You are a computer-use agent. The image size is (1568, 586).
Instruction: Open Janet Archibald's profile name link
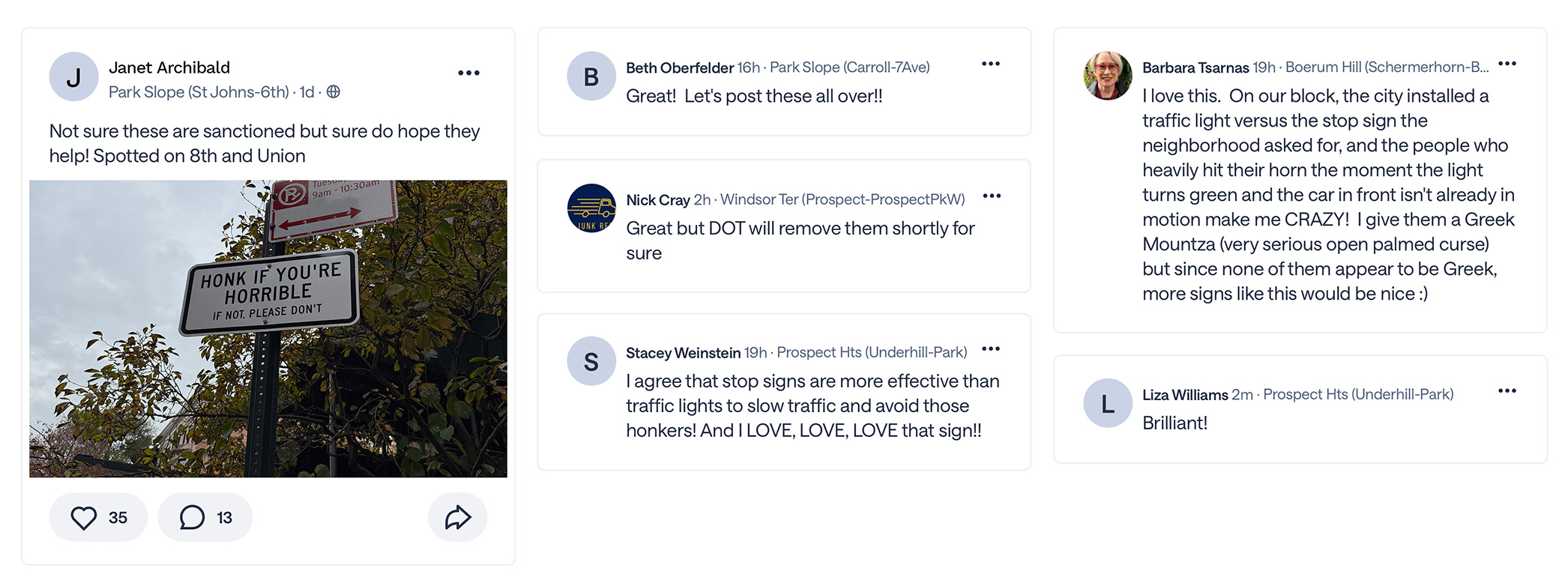click(x=169, y=67)
